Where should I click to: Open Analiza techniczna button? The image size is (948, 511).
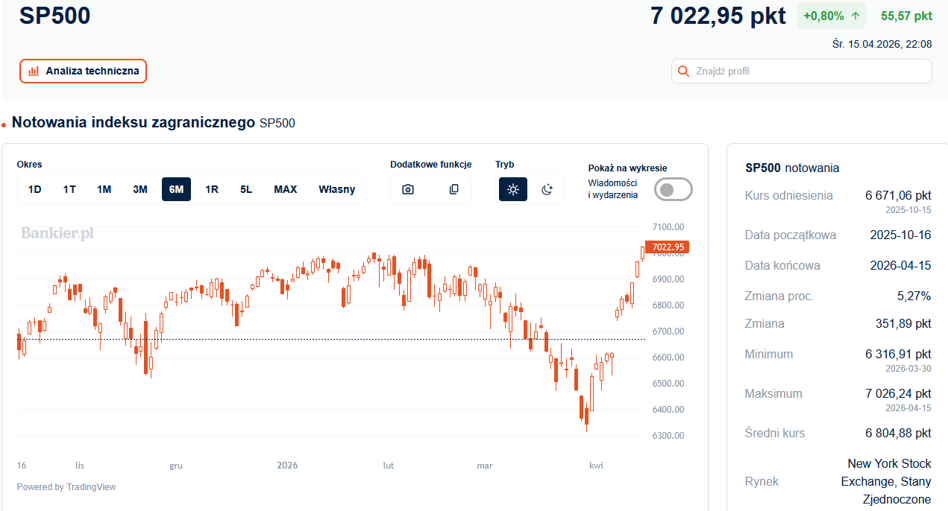[83, 71]
